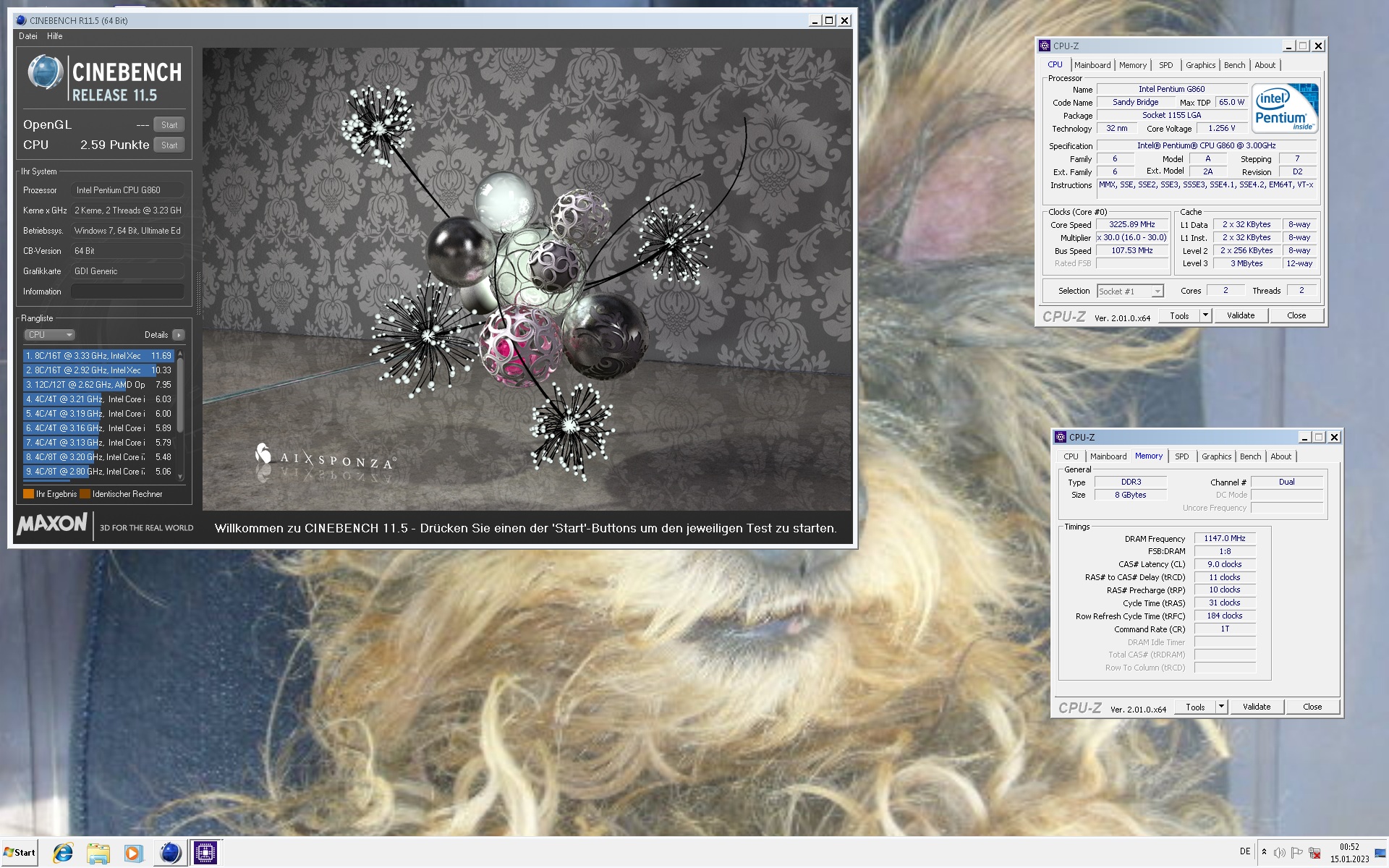Switch to Cinebench taskbar icon

point(170,853)
